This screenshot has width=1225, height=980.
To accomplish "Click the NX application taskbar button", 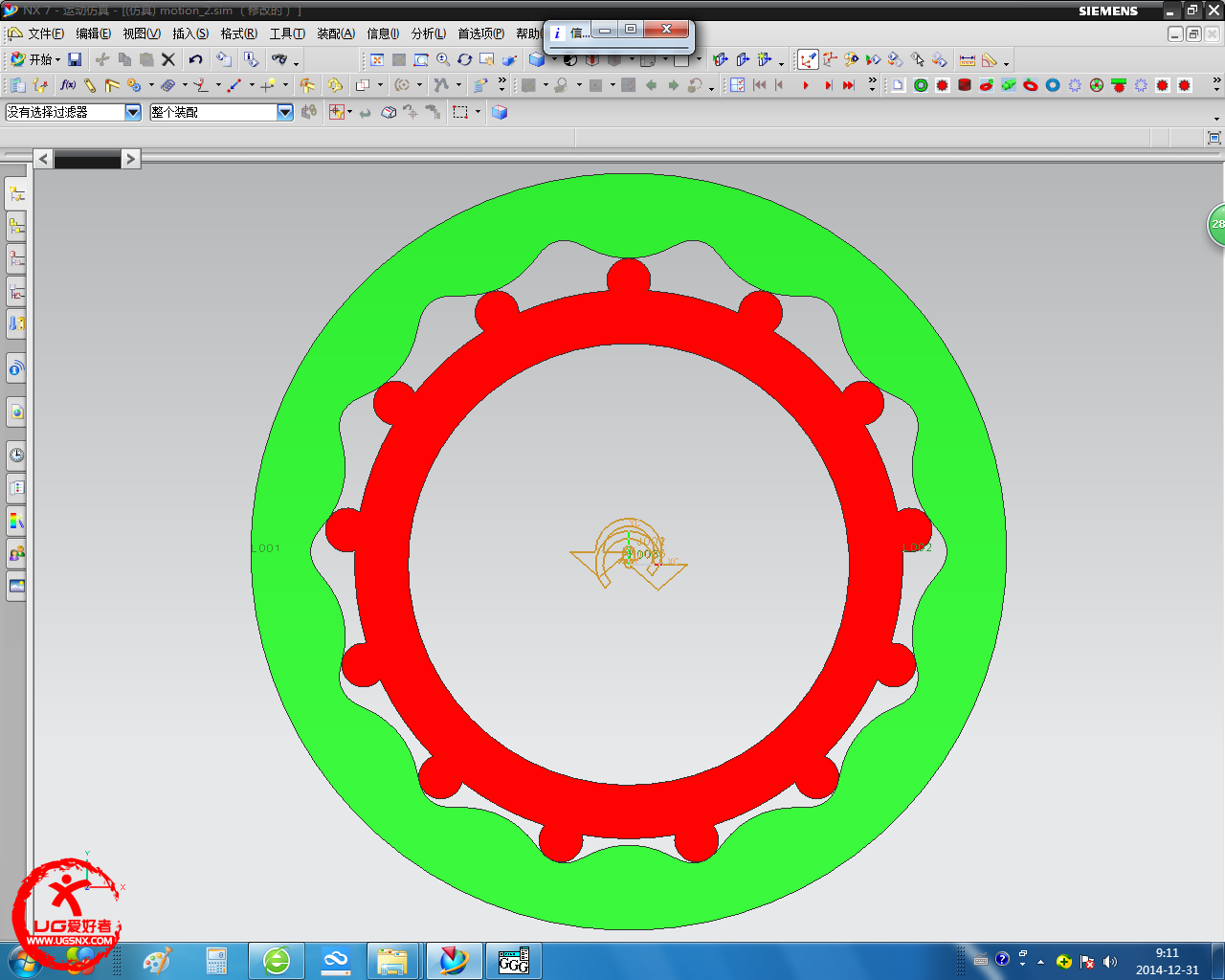I will 454,961.
